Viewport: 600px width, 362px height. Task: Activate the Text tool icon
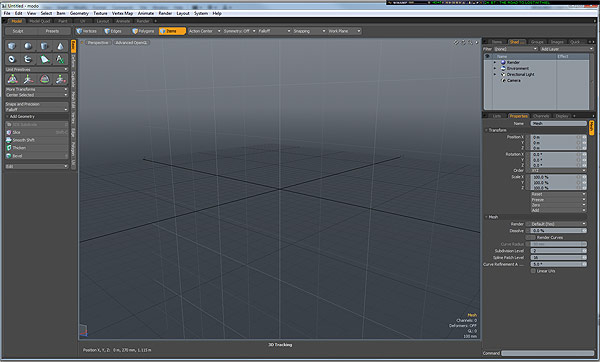pos(60,59)
